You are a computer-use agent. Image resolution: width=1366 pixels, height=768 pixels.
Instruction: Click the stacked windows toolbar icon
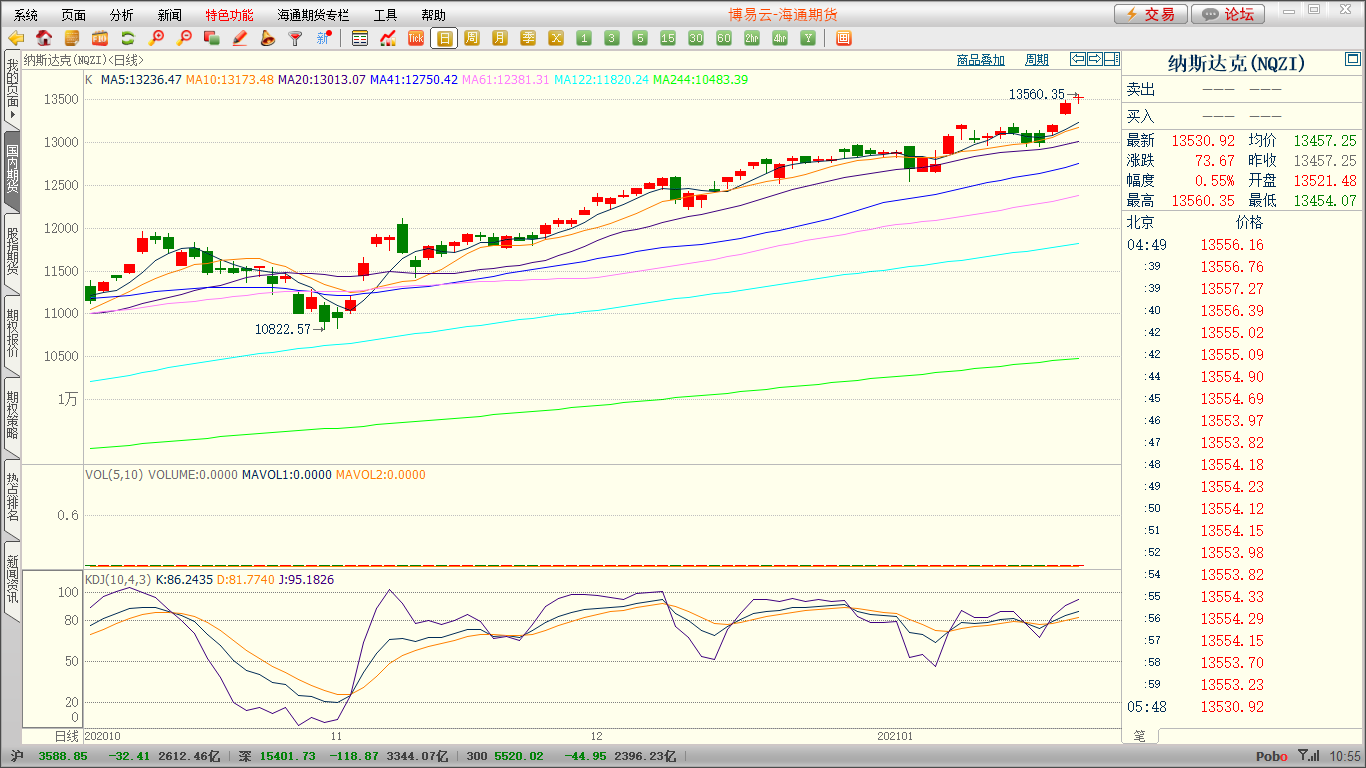click(x=212, y=38)
